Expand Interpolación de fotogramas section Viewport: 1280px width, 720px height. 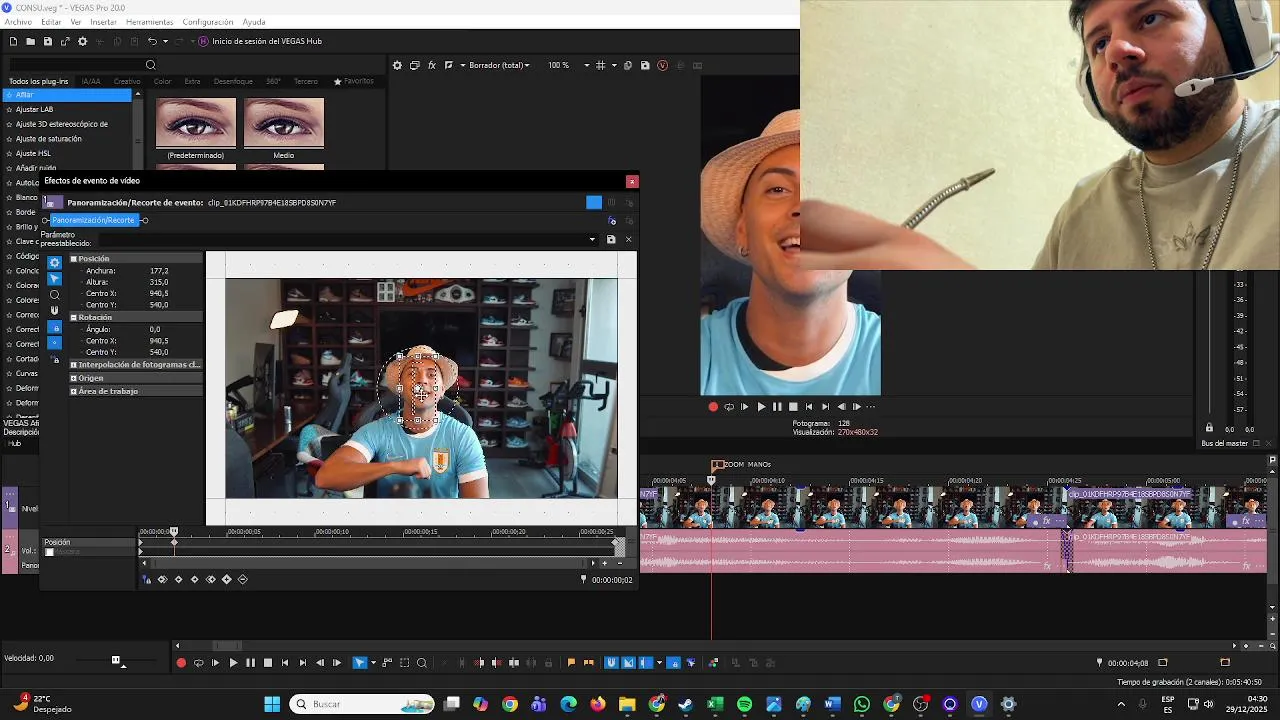[x=73, y=365]
